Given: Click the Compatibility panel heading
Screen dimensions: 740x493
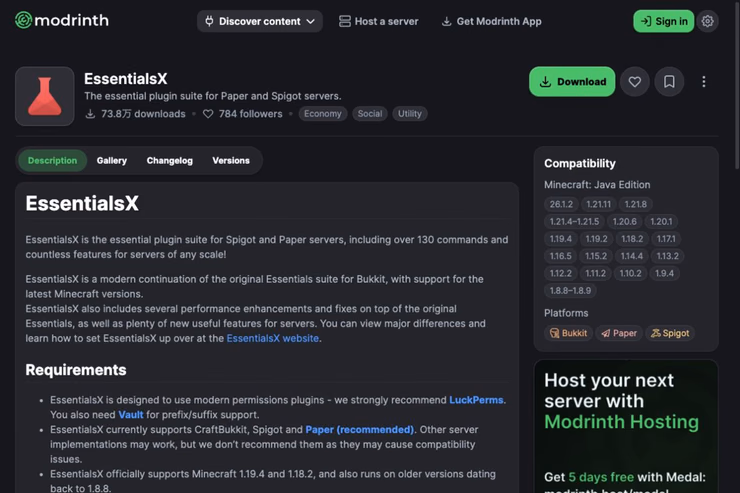Looking at the screenshot, I should (x=580, y=163).
